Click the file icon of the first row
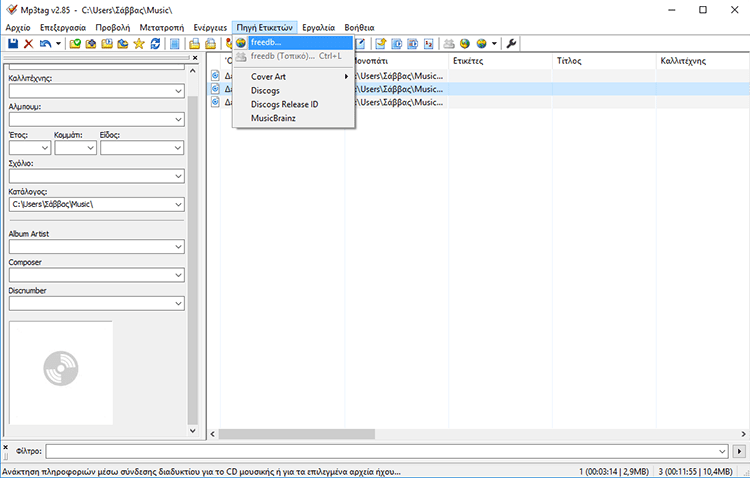Screen dimensions: 750x478 [215, 76]
